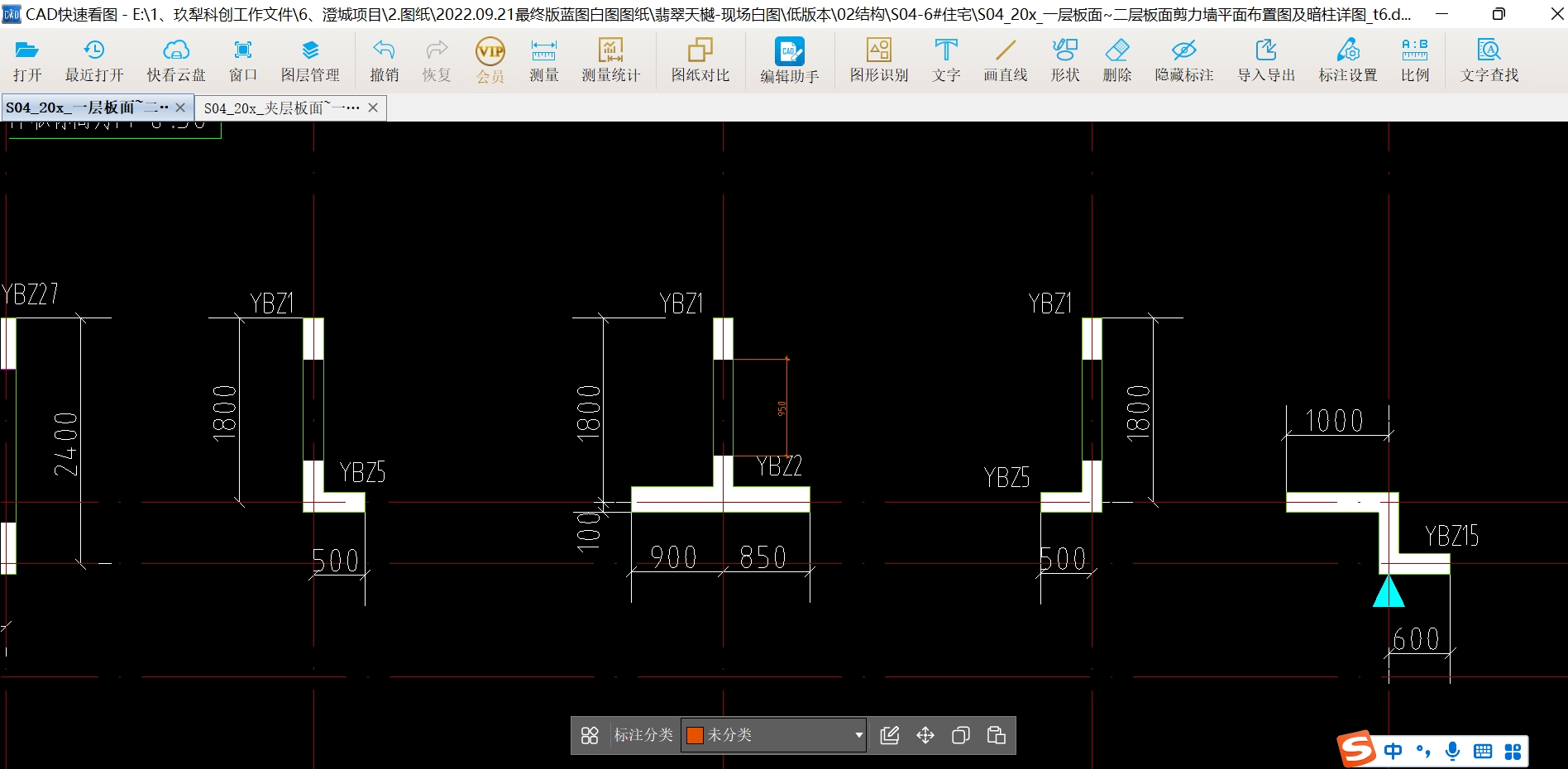Open the Sogou toolbox grid icon
The width and height of the screenshot is (1568, 769).
click(1513, 751)
